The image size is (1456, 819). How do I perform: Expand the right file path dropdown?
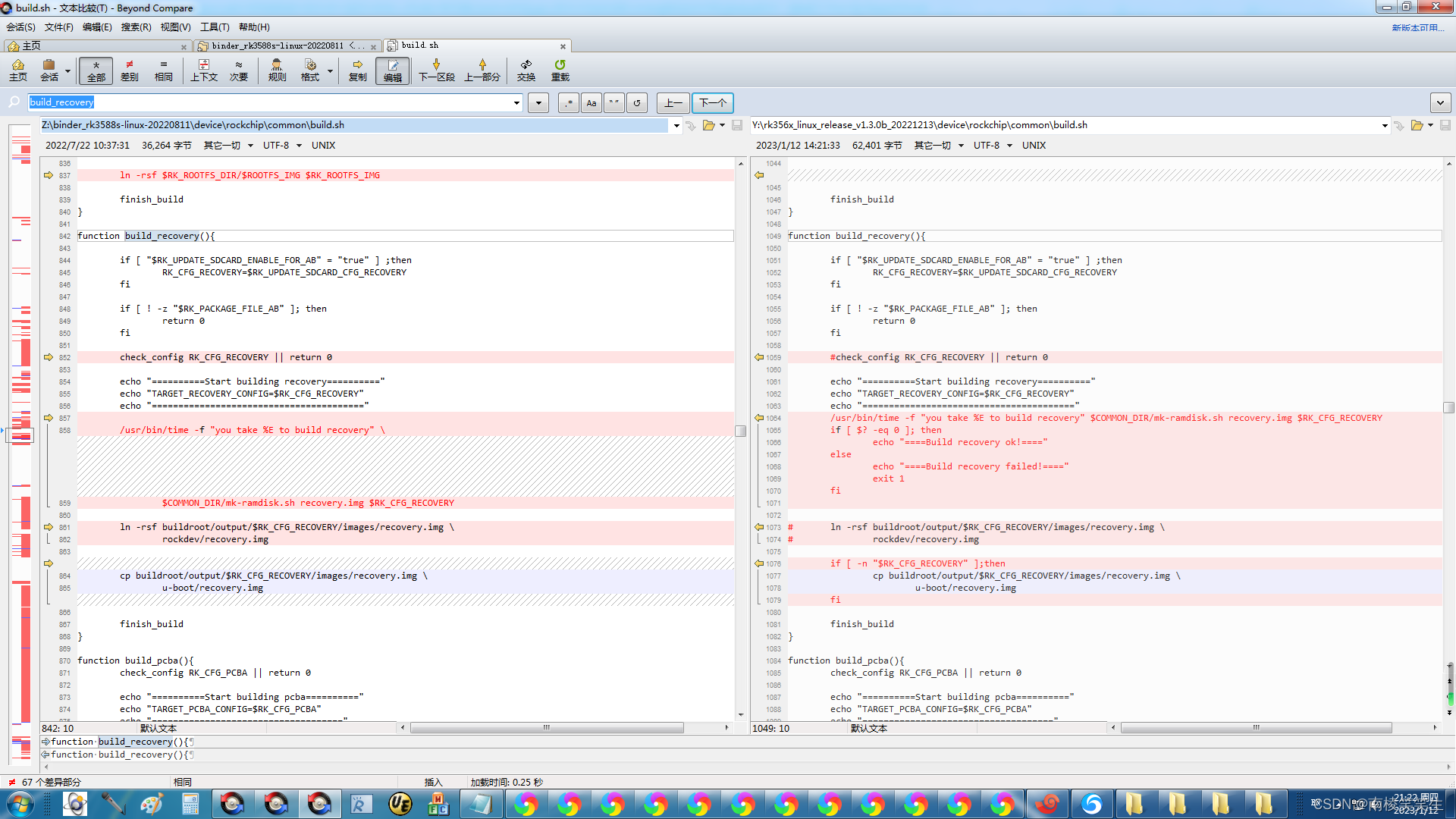pos(1385,125)
